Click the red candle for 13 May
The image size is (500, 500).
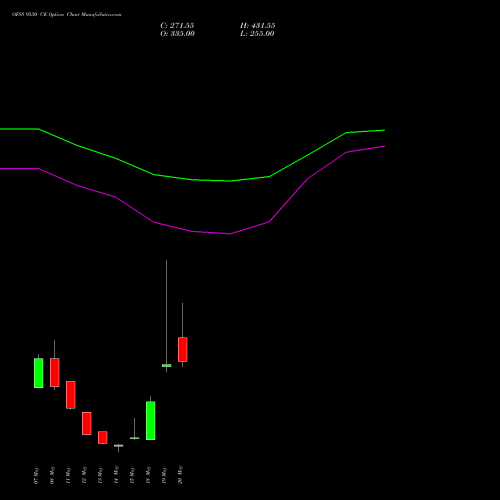[103, 437]
